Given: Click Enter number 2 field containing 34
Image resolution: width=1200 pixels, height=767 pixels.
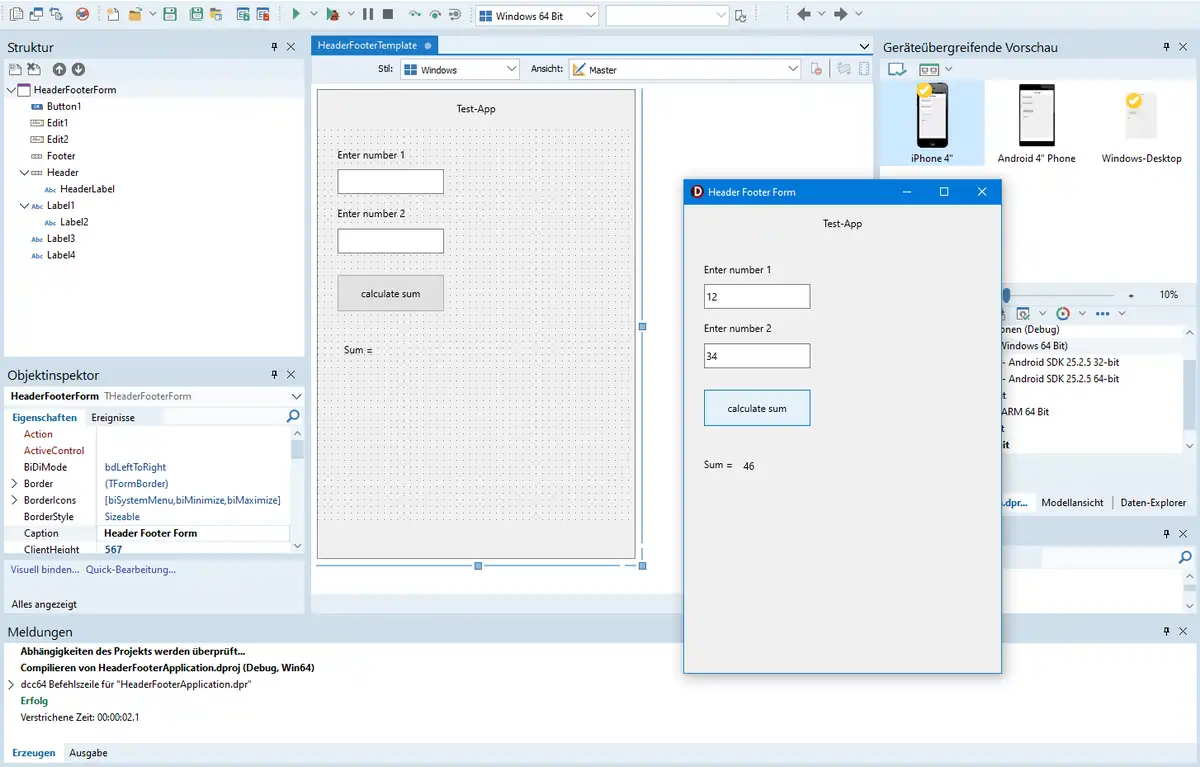Looking at the screenshot, I should click(757, 356).
